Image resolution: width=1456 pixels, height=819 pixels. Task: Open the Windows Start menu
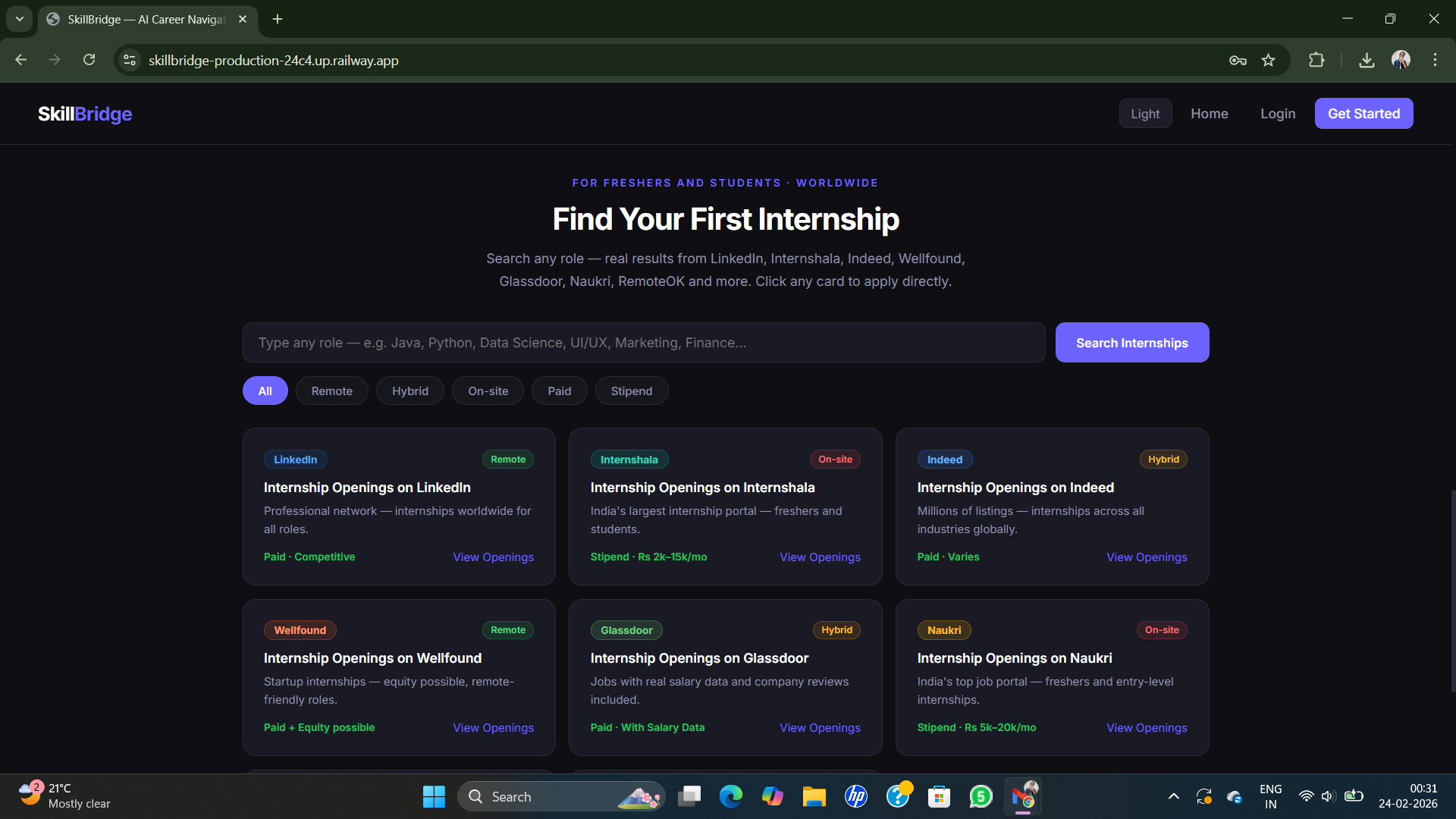(433, 796)
